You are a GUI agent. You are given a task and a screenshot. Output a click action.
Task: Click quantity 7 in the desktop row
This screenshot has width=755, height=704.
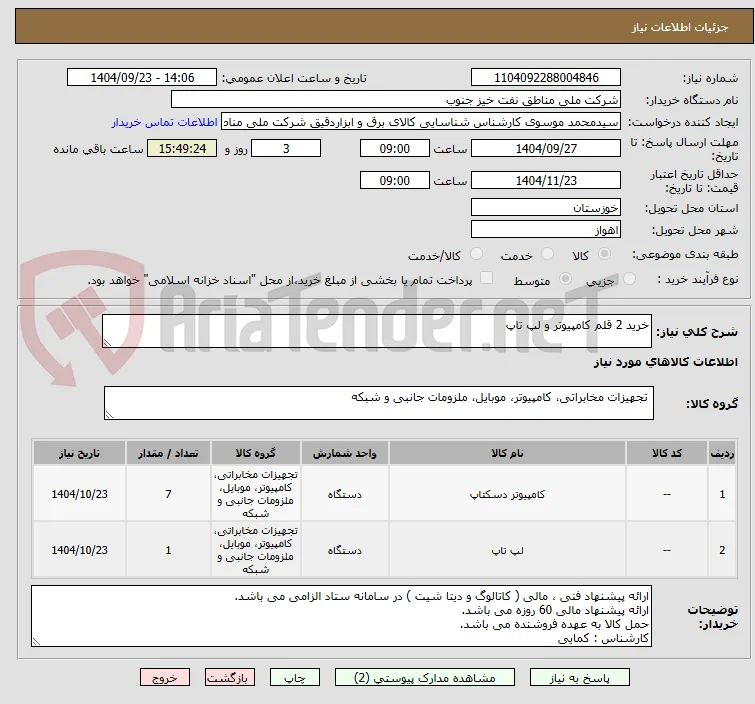point(168,494)
